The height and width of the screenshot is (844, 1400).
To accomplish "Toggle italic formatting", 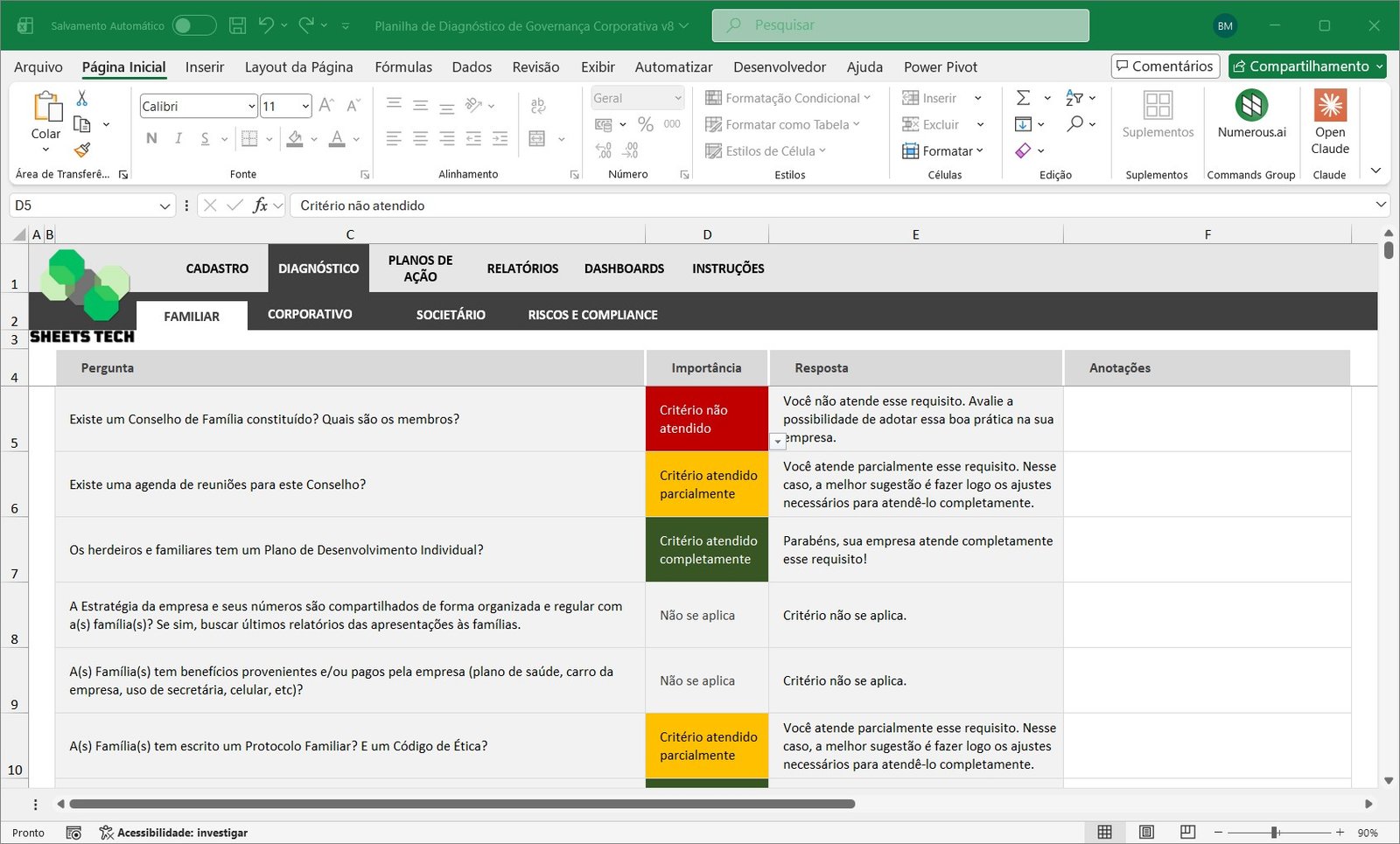I will [x=178, y=138].
